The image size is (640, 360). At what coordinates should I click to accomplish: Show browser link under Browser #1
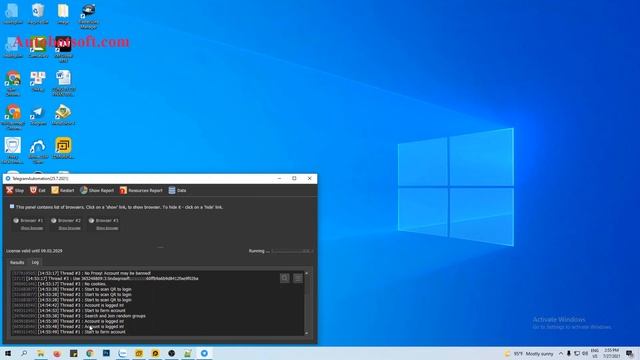tap(32, 228)
